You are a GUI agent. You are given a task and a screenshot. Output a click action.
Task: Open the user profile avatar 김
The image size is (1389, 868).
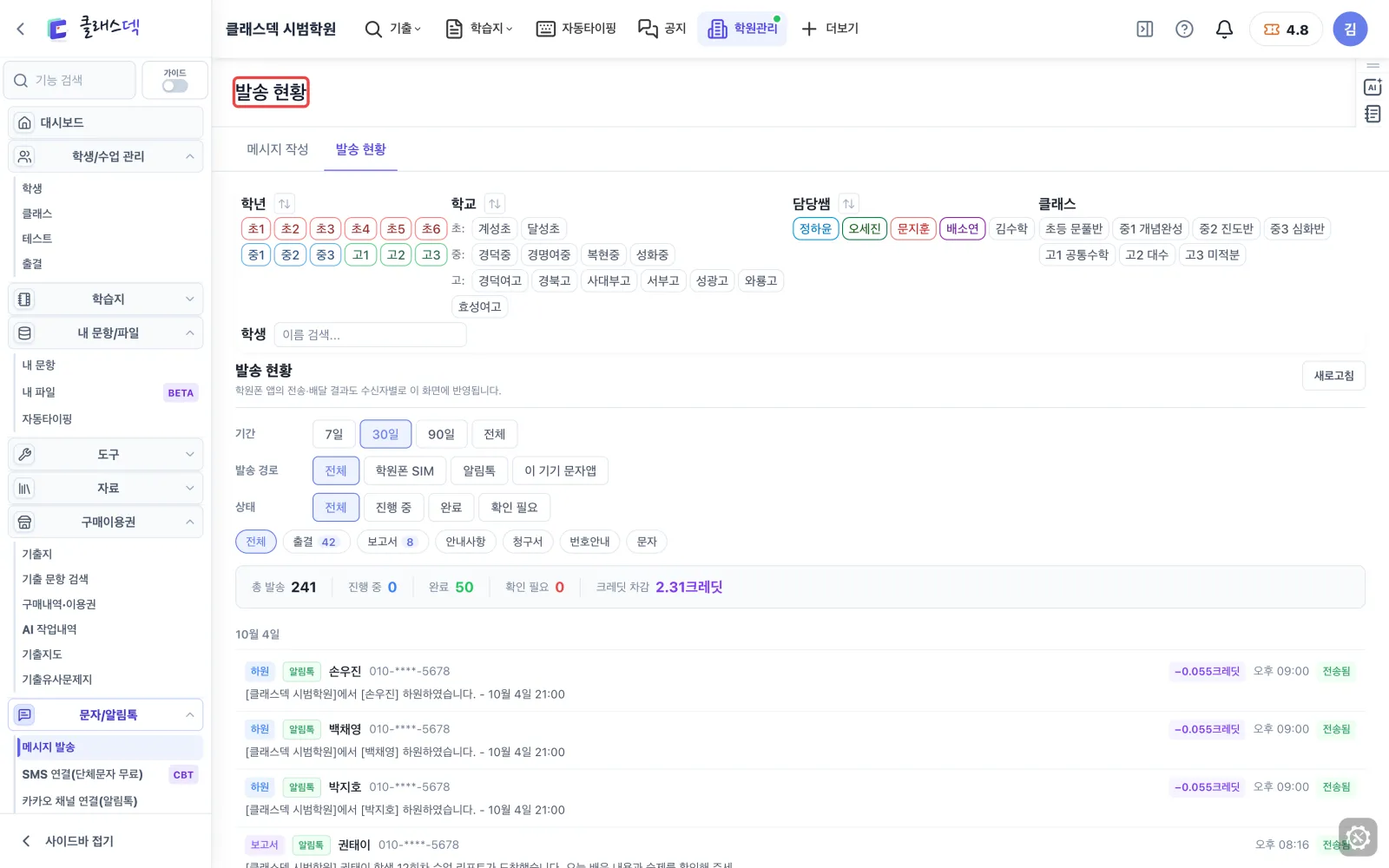point(1350,30)
